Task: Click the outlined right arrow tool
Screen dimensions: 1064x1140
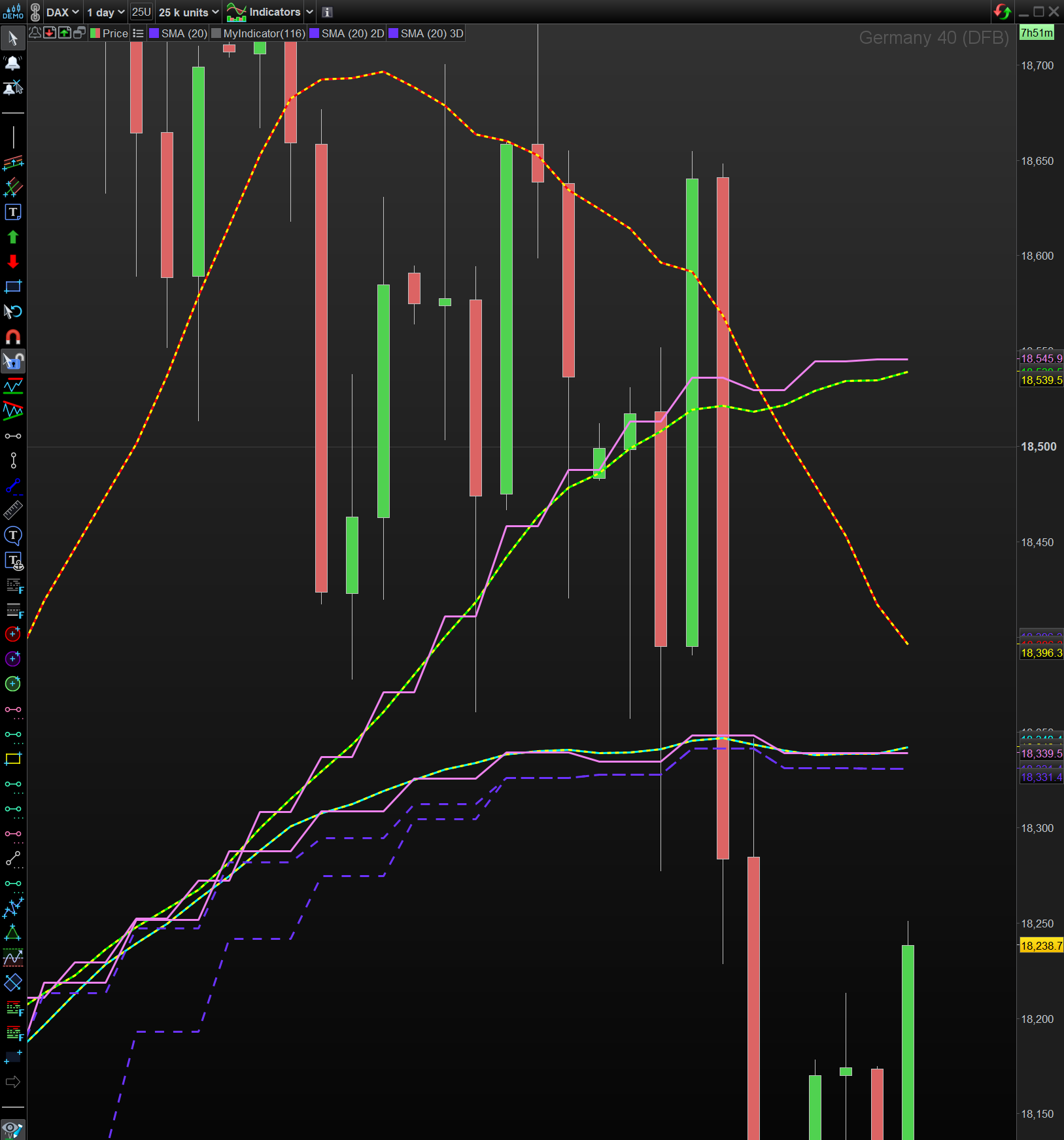Action: 13,1082
